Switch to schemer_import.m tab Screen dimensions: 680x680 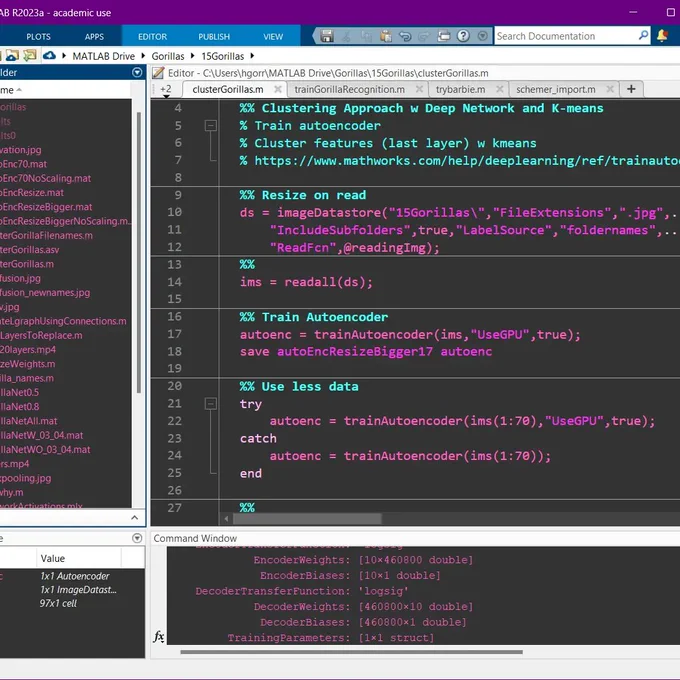556,89
